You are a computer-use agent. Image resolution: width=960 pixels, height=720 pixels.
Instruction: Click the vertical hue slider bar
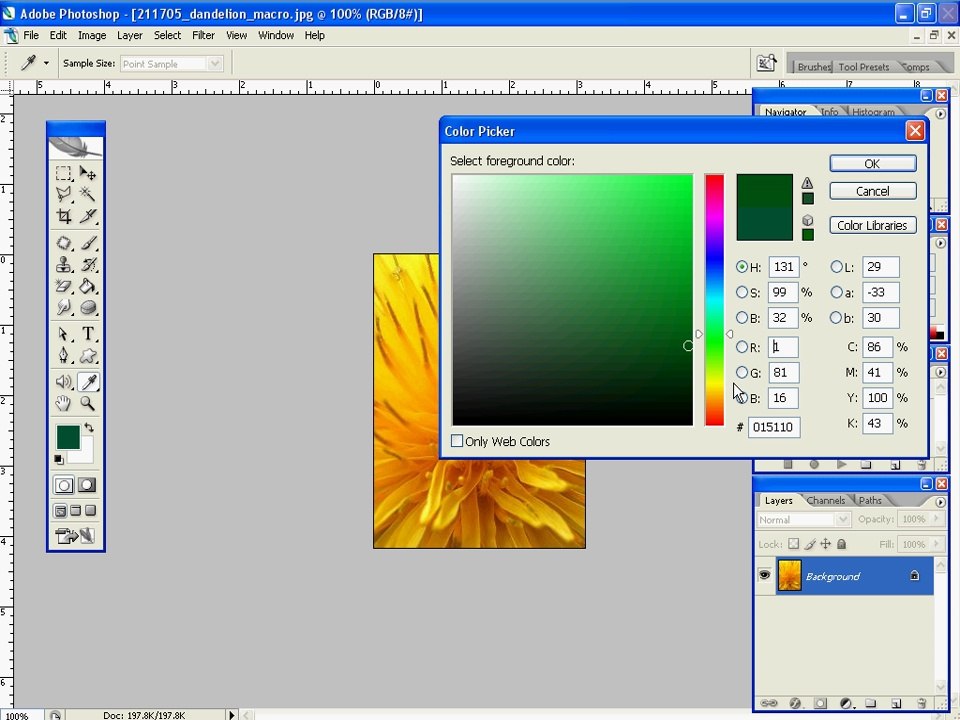714,299
